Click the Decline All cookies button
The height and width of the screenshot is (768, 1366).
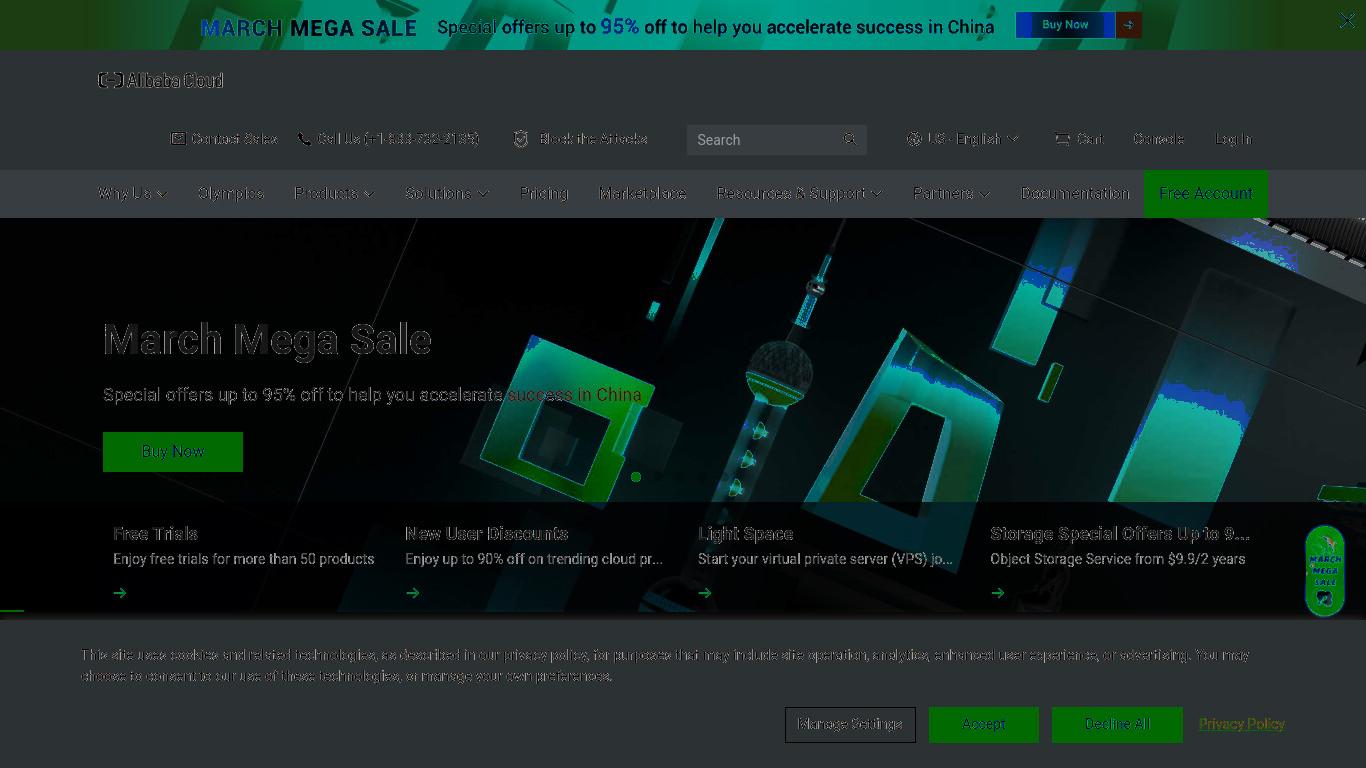pyautogui.click(x=1117, y=724)
